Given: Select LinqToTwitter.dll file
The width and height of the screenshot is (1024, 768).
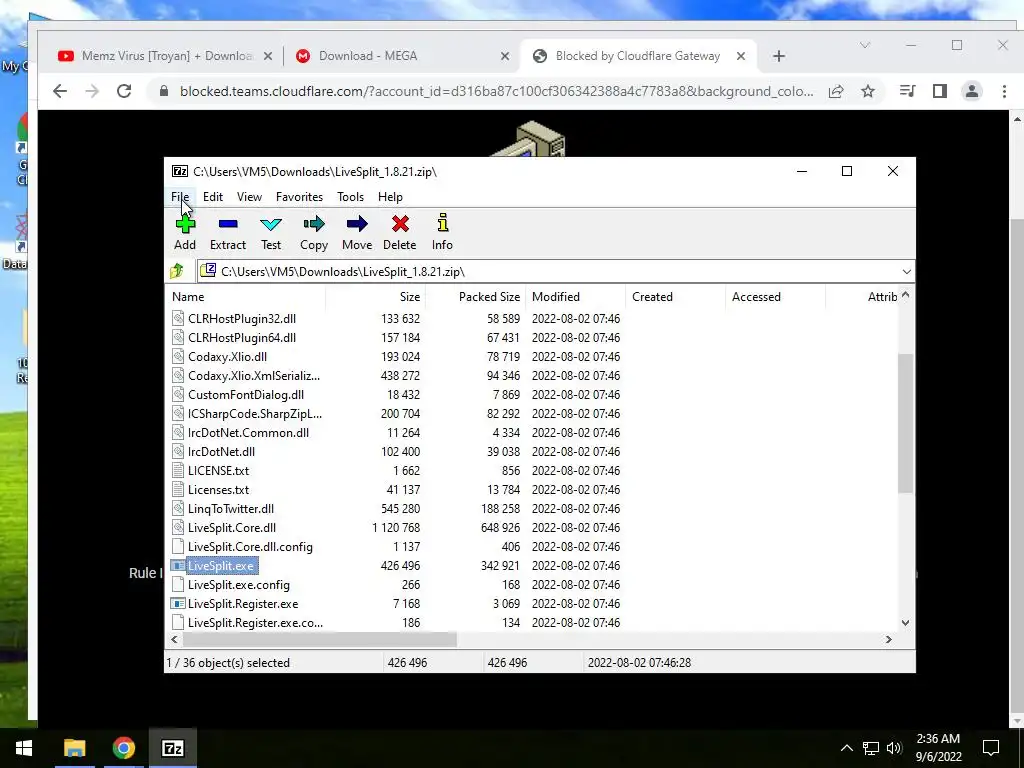Looking at the screenshot, I should point(231,508).
